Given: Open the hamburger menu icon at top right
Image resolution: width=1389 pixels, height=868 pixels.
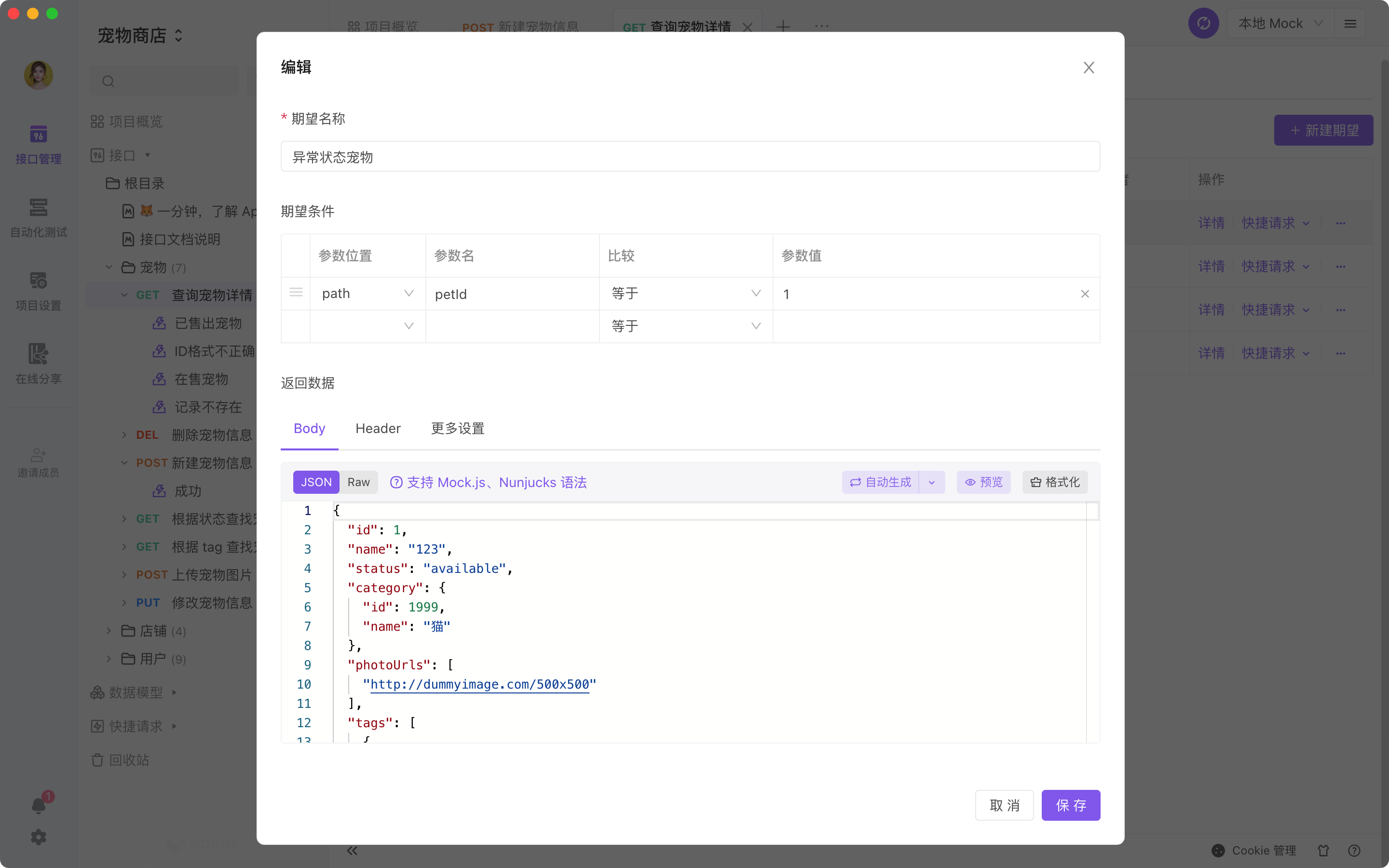Looking at the screenshot, I should pyautogui.click(x=1350, y=24).
